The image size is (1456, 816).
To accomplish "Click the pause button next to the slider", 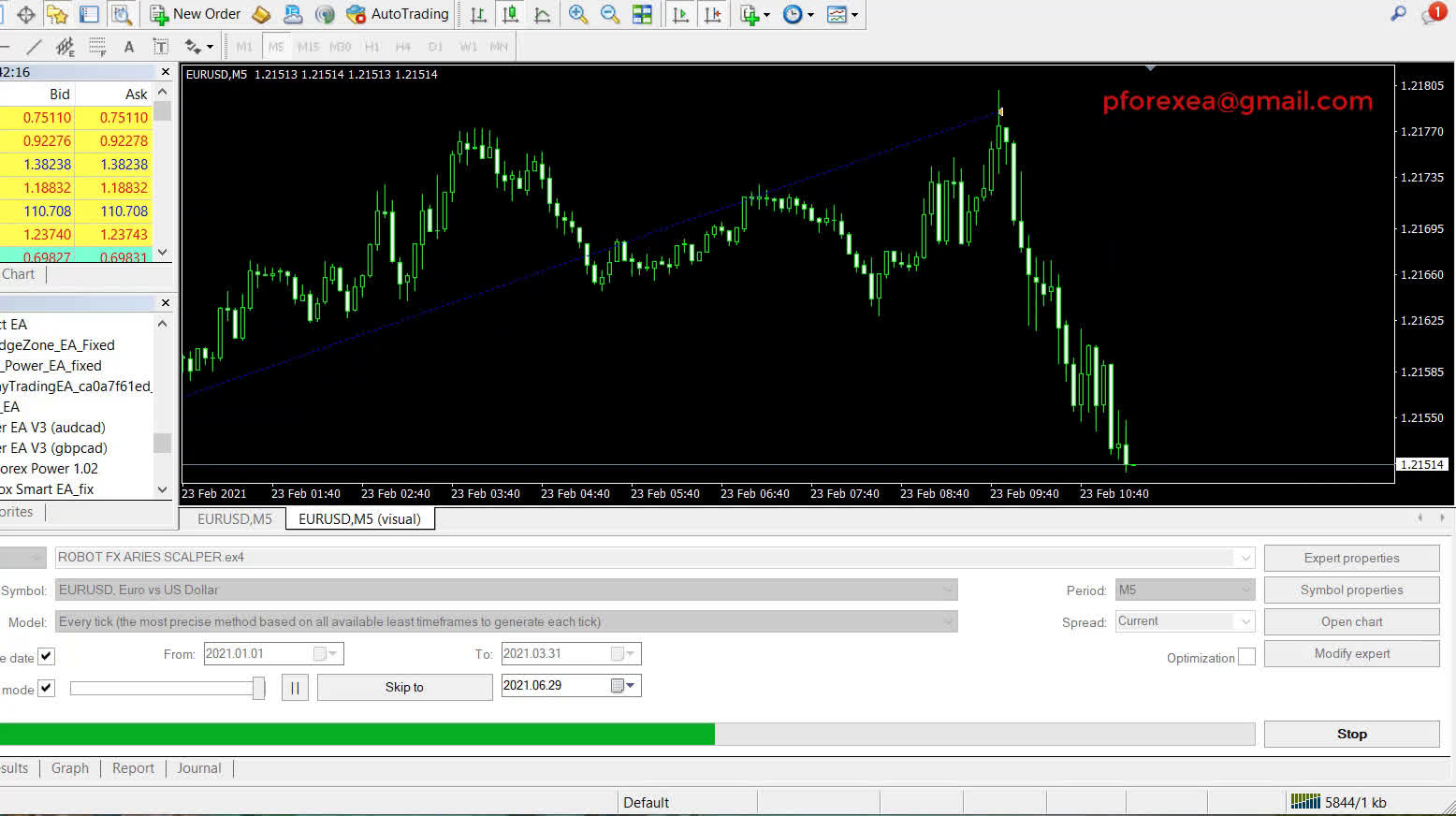I will point(295,687).
